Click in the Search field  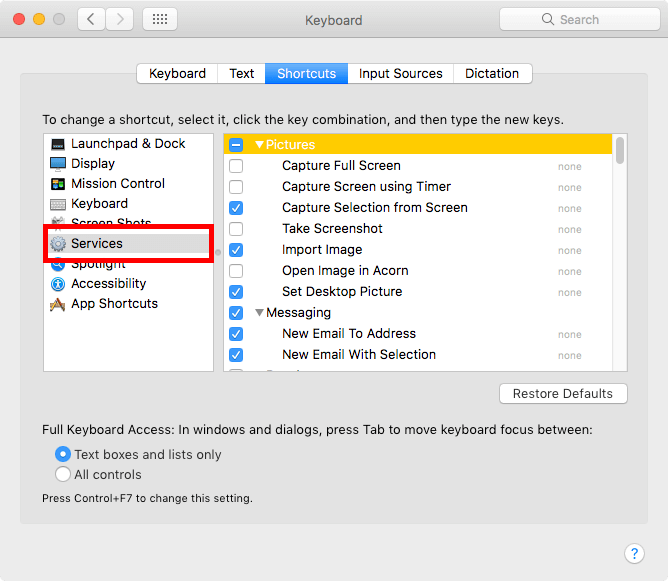click(579, 19)
